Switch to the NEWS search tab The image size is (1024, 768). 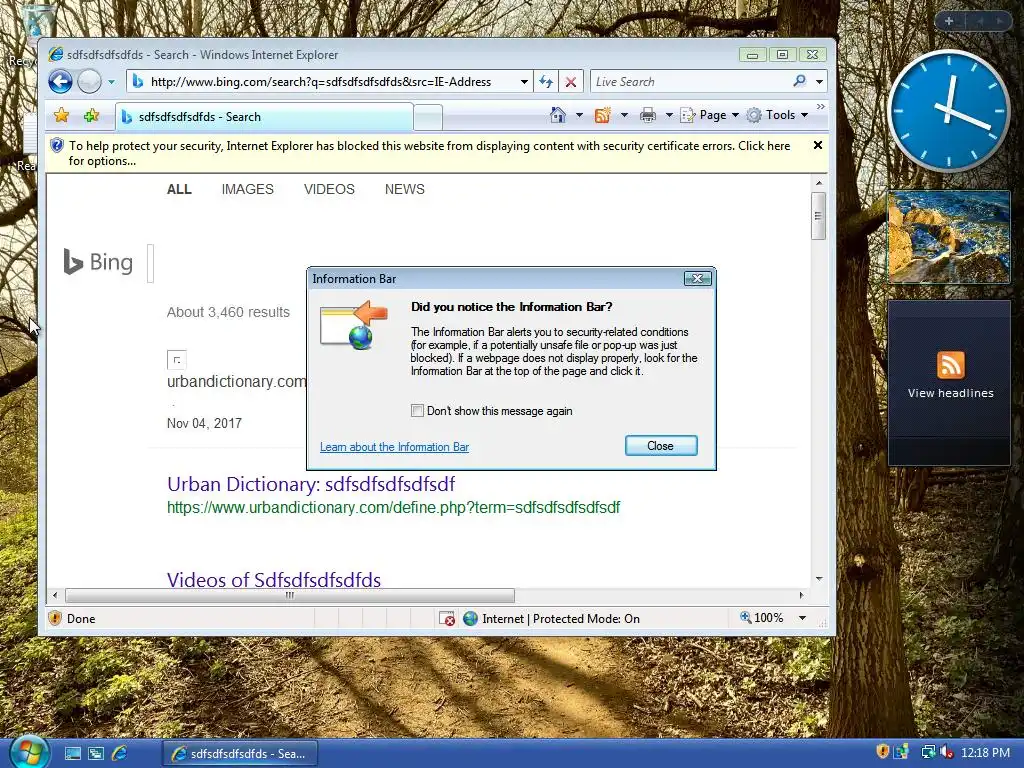404,189
